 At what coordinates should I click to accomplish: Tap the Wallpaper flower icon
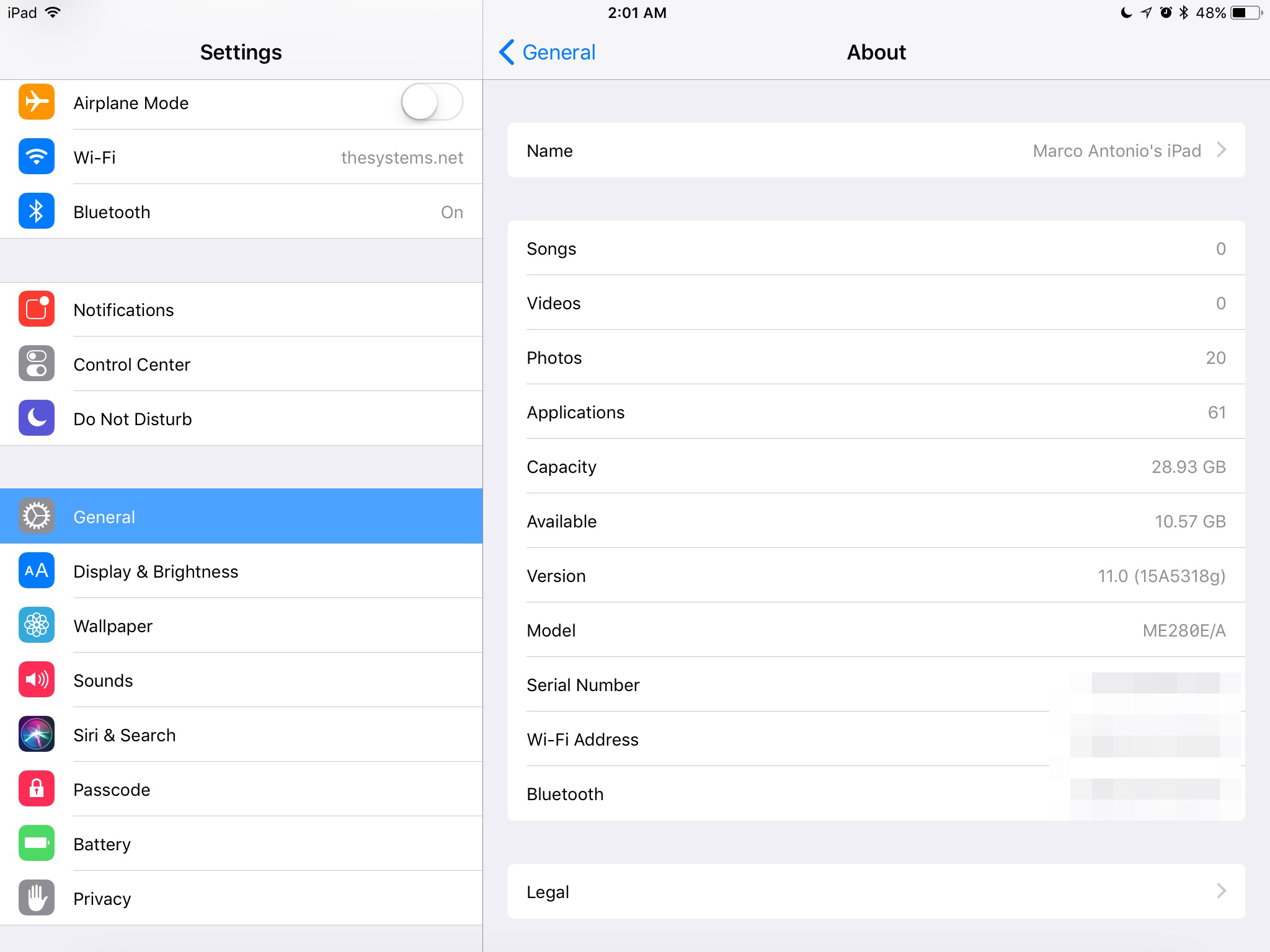click(x=37, y=625)
